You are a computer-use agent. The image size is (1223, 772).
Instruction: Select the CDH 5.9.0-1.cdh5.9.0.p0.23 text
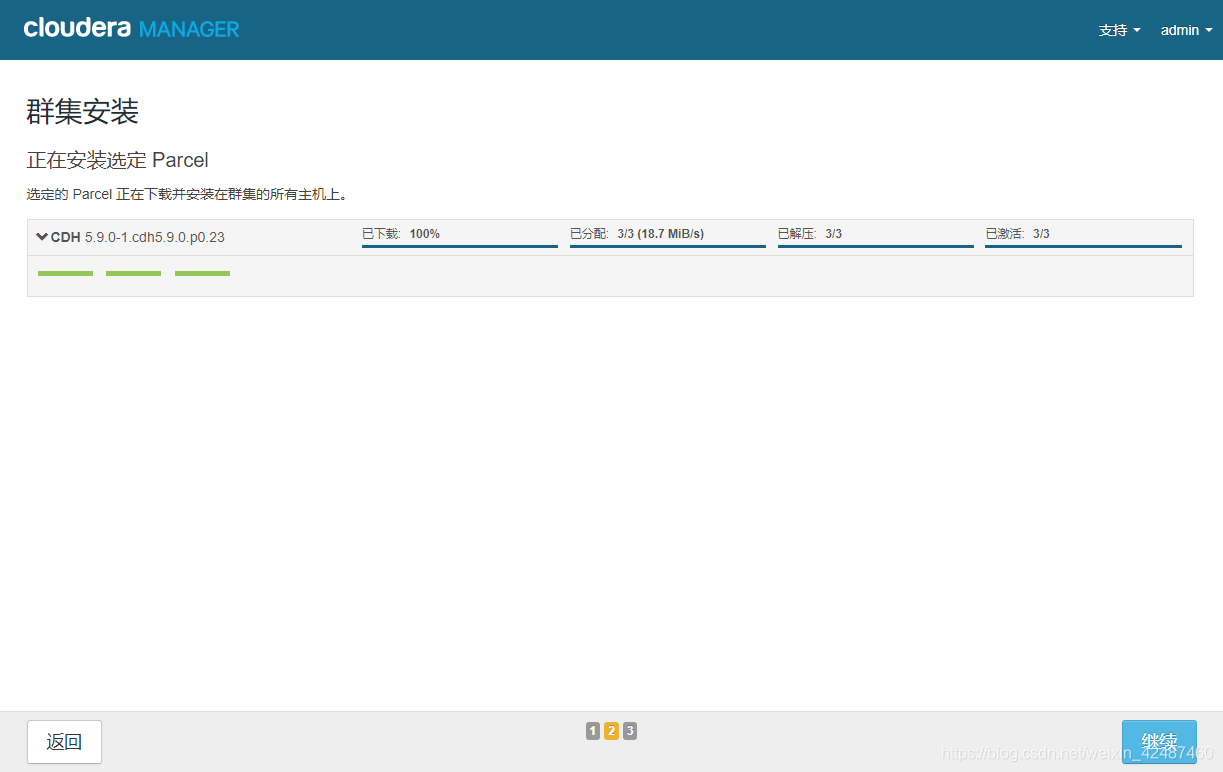138,238
